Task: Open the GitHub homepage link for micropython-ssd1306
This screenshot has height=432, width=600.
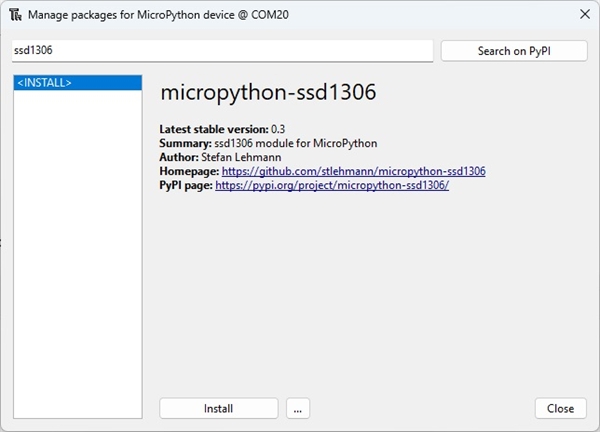Action: tap(354, 171)
